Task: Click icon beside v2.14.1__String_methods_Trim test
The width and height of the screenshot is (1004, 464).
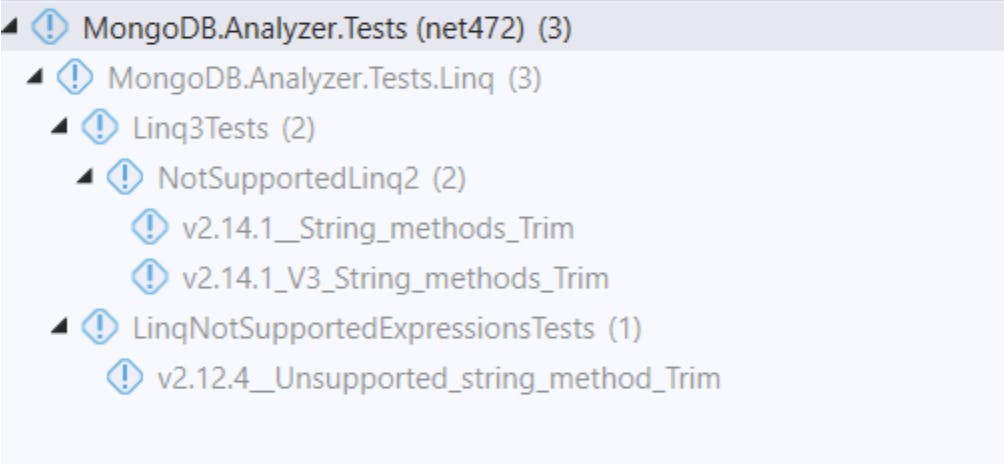Action: click(148, 227)
